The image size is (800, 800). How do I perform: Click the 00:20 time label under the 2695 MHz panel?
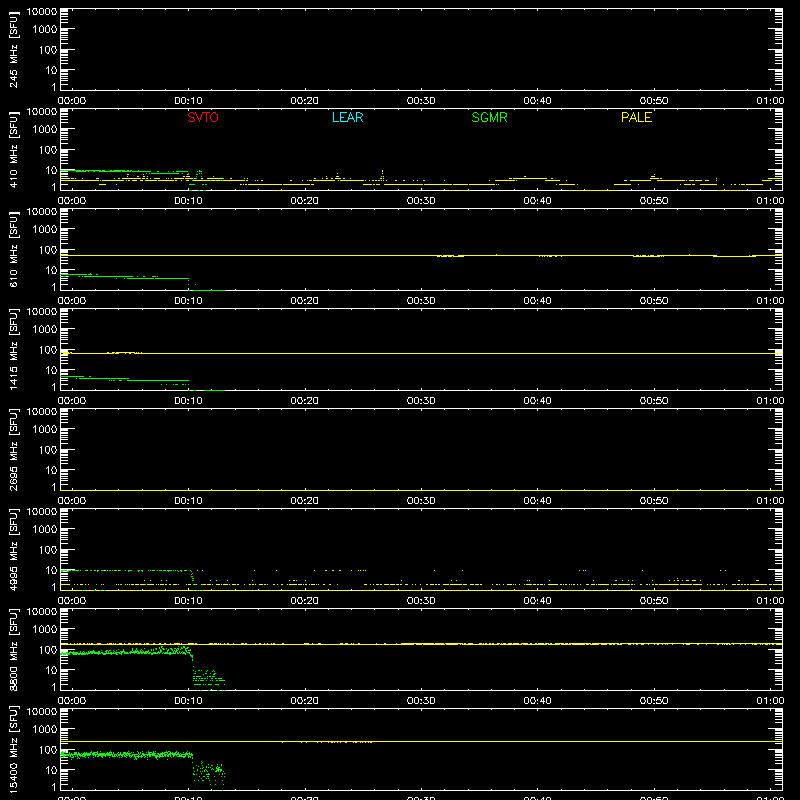305,501
